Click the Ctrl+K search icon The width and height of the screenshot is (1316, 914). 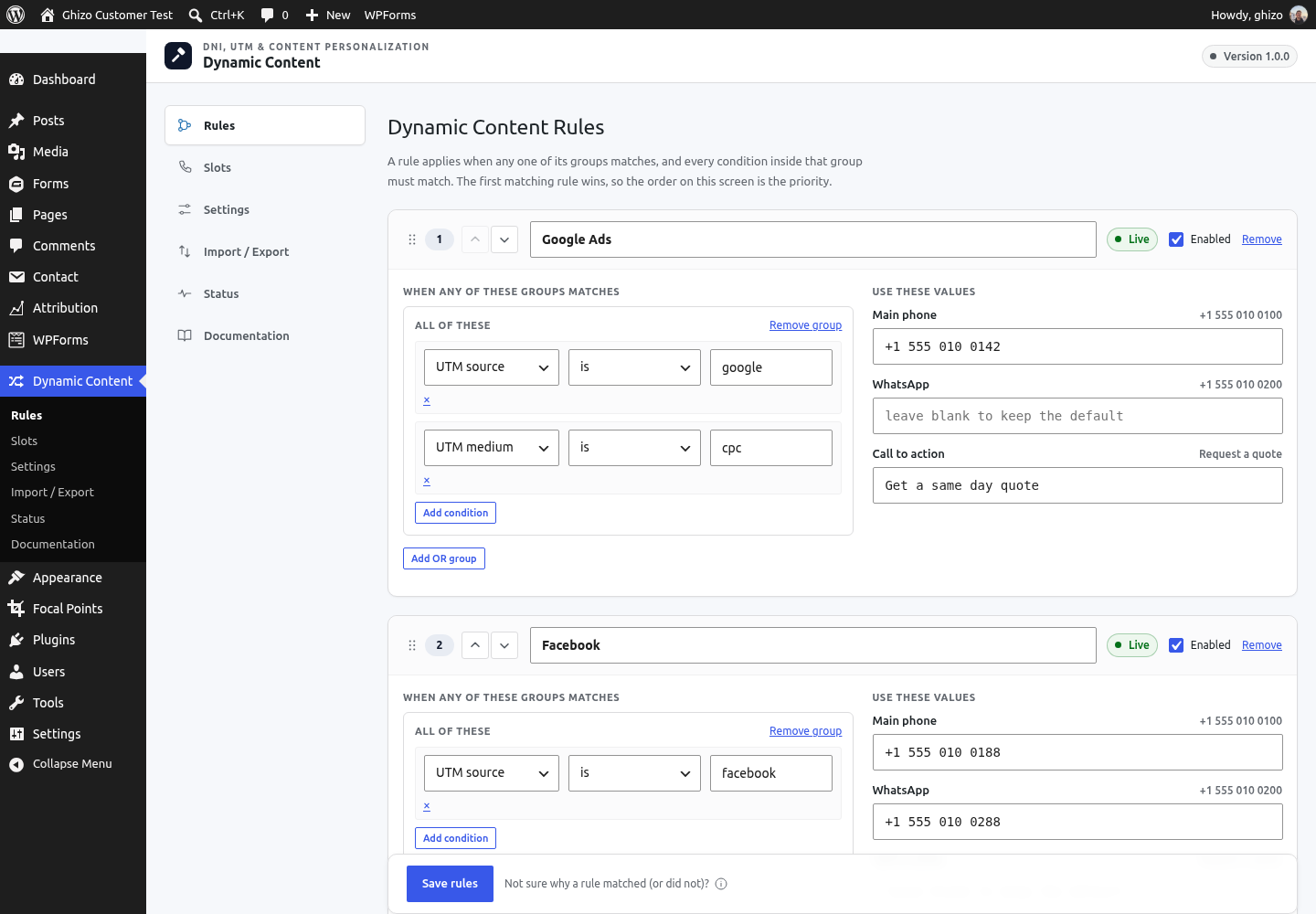tap(196, 15)
